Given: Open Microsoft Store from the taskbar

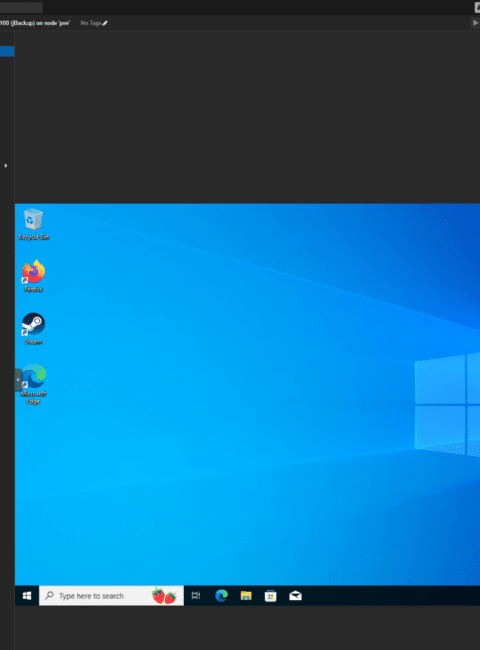Looking at the screenshot, I should coord(271,596).
